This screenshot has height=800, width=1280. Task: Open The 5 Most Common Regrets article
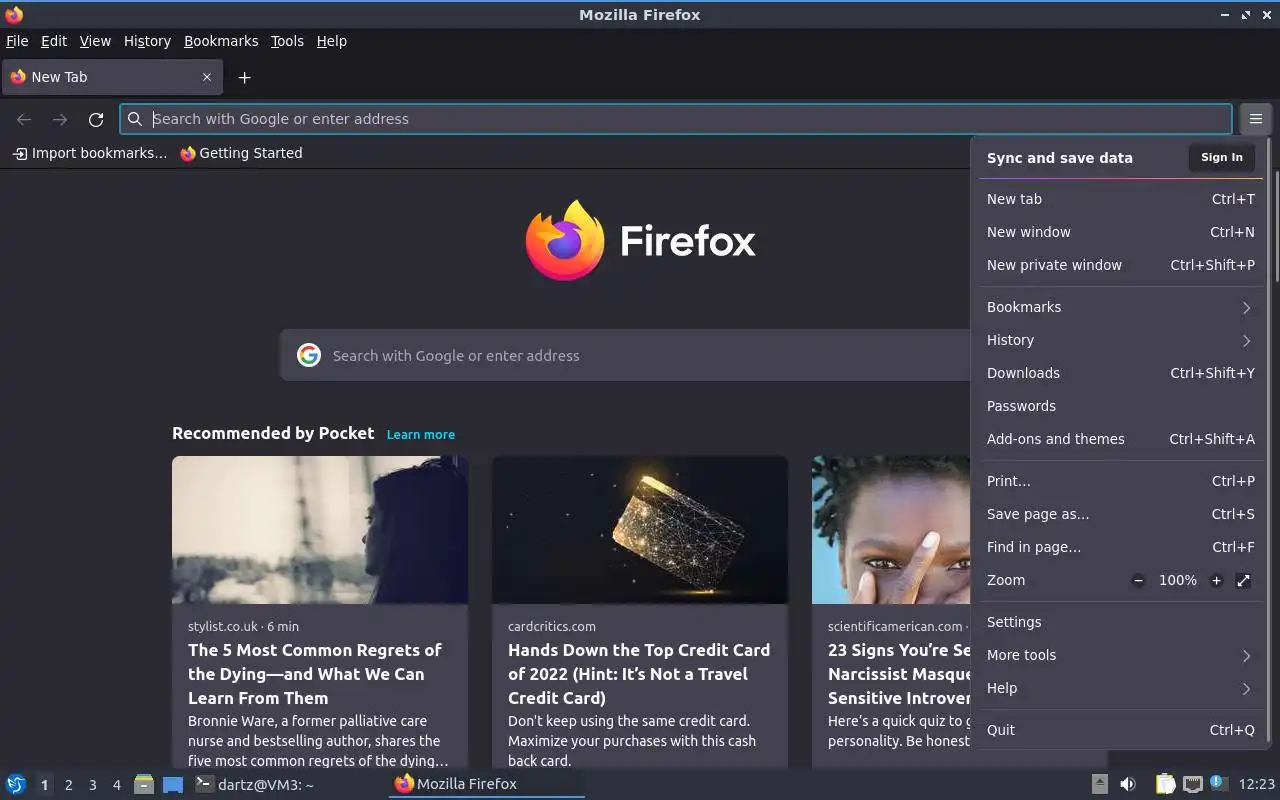coord(315,674)
